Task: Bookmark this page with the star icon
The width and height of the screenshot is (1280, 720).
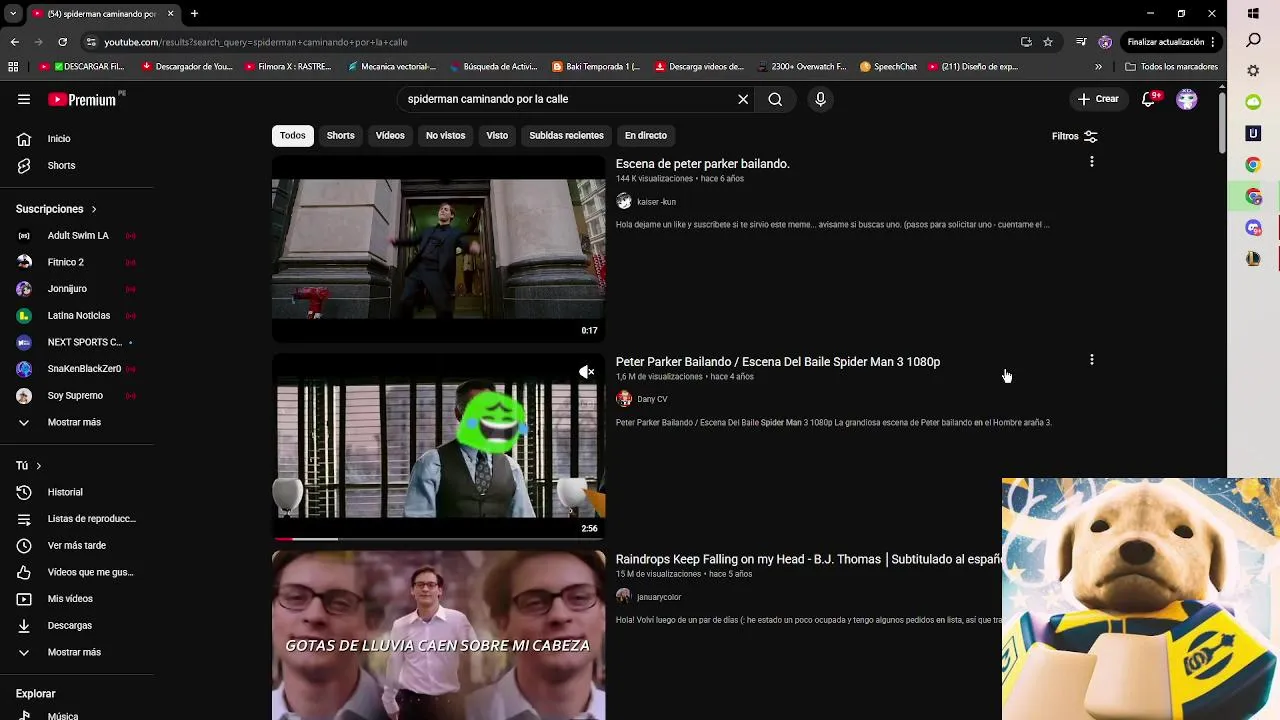Action: coord(1048,42)
